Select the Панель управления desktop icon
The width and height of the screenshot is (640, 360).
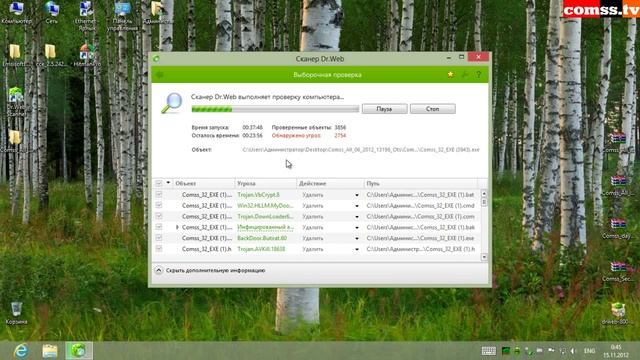tap(122, 16)
